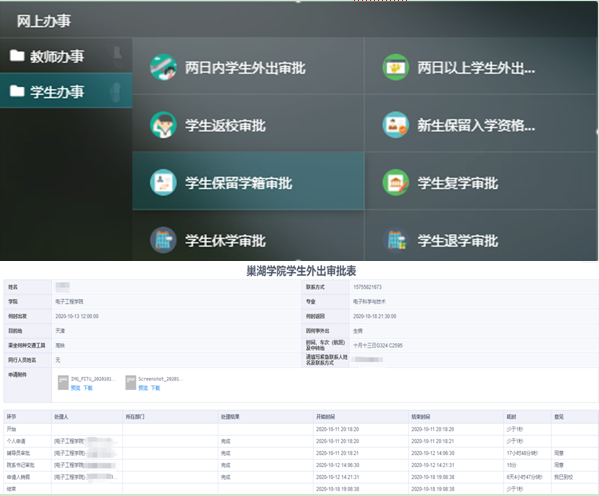Image resolution: width=599 pixels, height=496 pixels.
Task: Click the Screenshot attachment file icon
Action: tap(131, 383)
